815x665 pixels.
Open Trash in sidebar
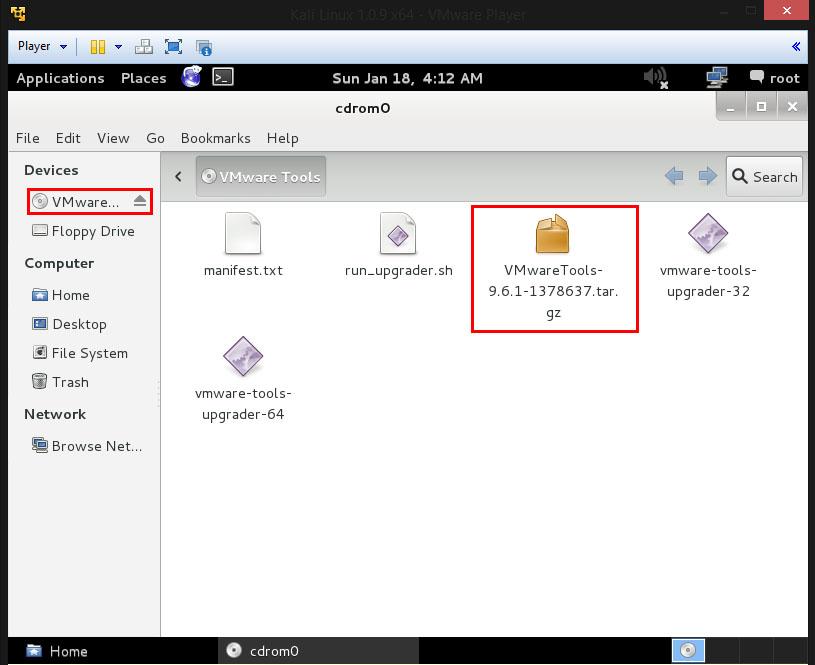(x=60, y=382)
